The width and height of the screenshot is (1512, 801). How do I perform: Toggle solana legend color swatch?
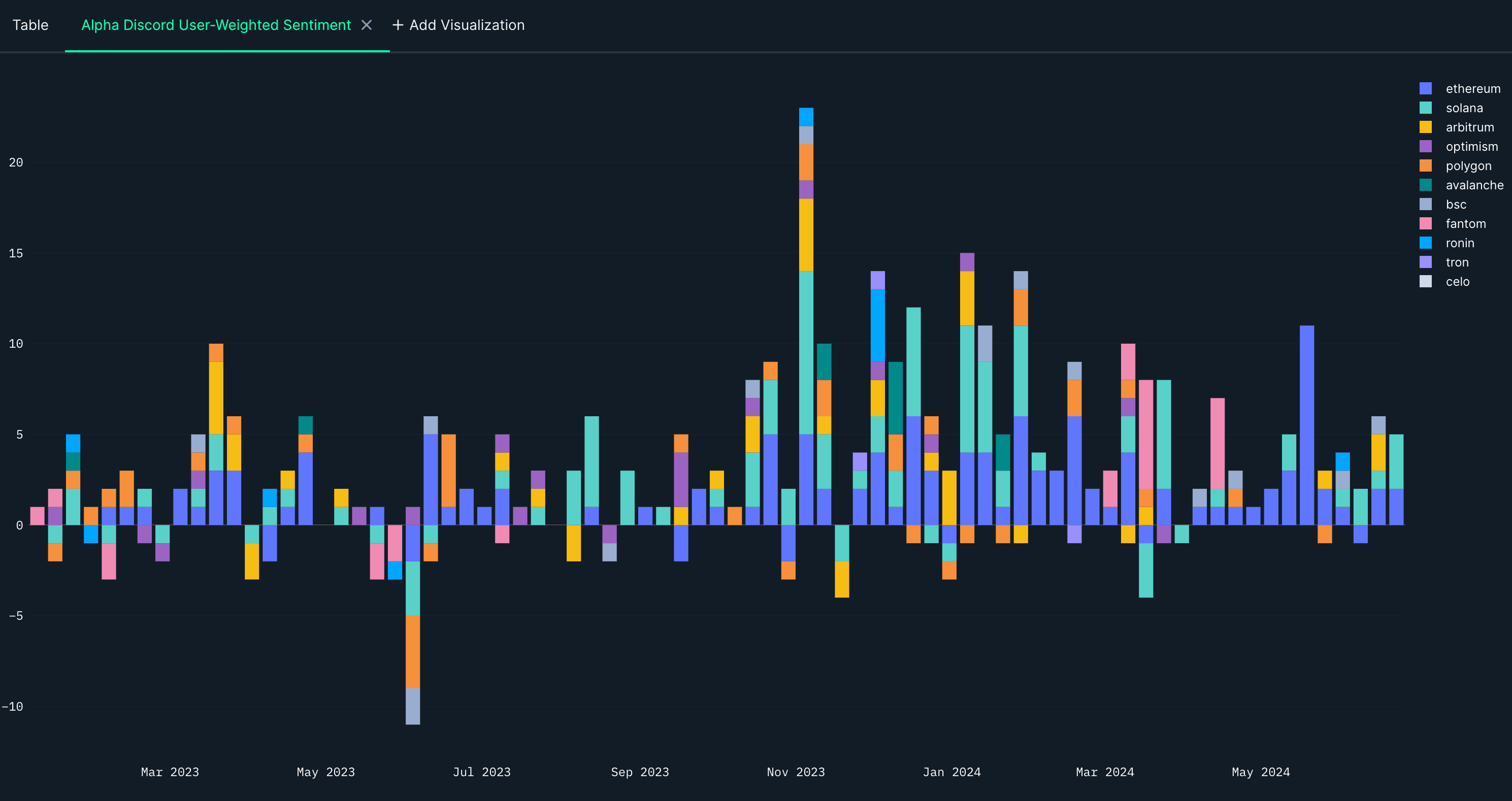pos(1425,108)
